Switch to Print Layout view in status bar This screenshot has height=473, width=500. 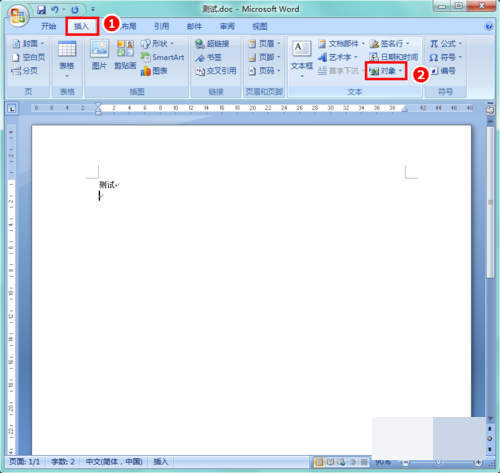319,462
